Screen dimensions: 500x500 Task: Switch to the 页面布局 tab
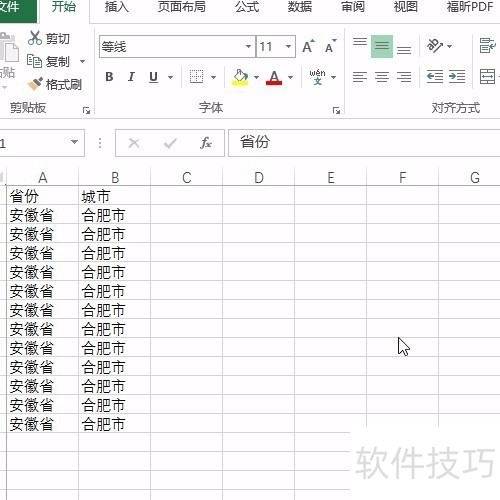tap(182, 7)
